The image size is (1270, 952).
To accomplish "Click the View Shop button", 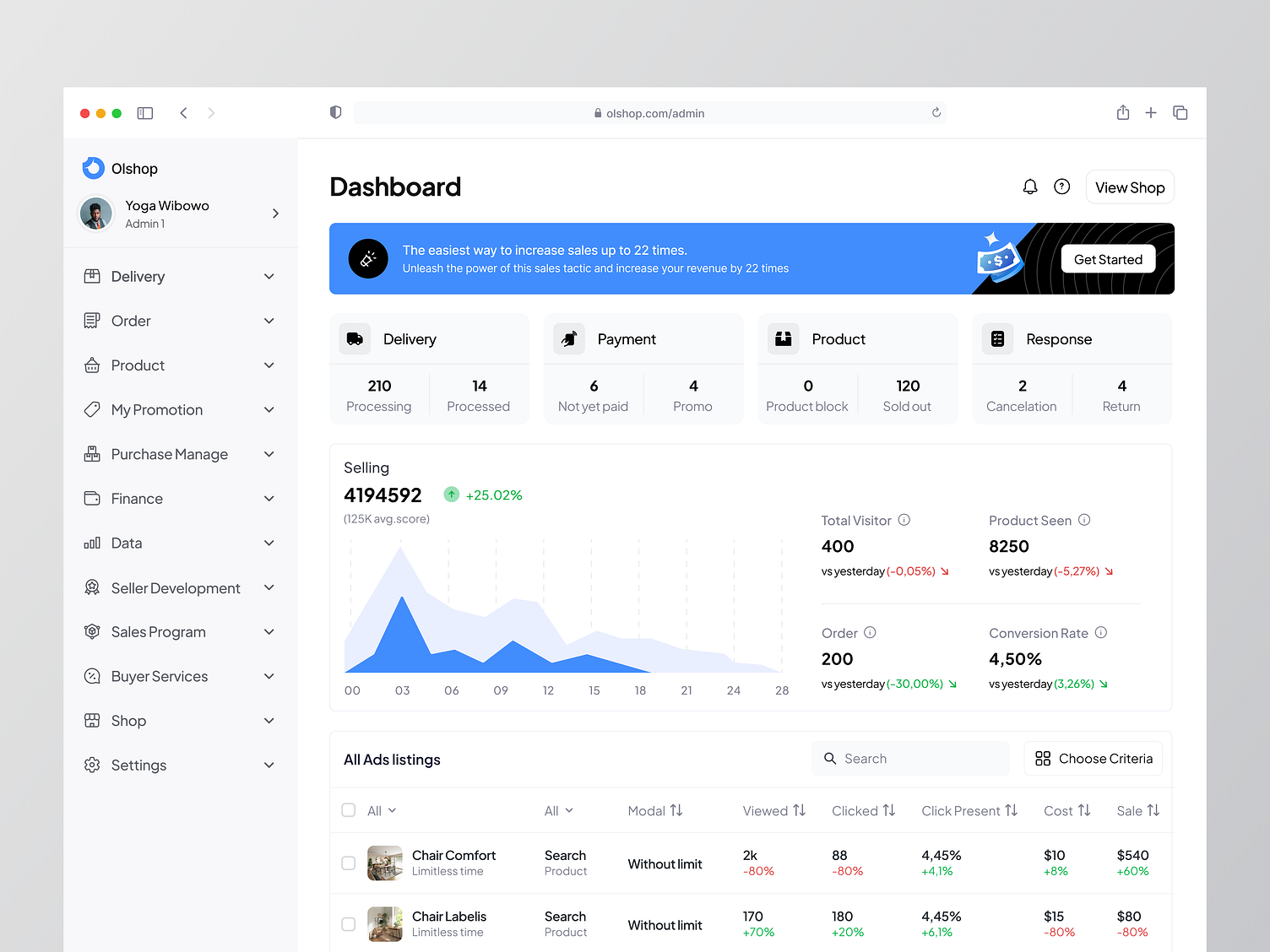I will [1130, 187].
